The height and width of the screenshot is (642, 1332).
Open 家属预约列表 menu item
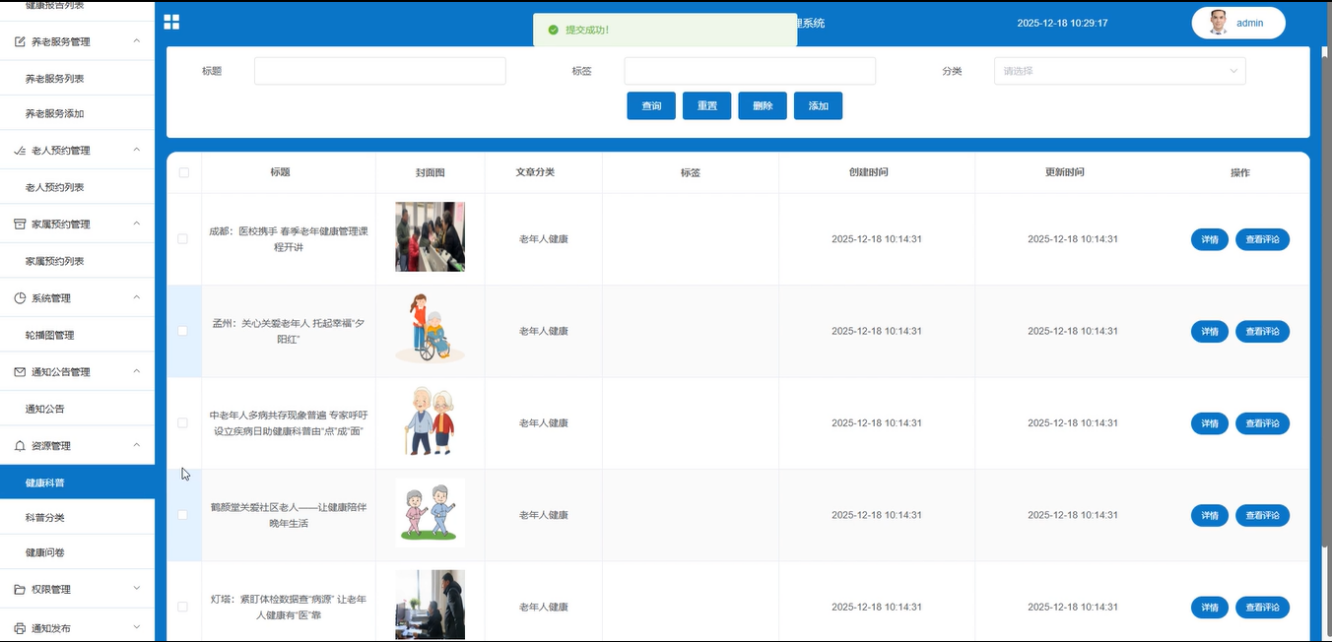(x=77, y=261)
